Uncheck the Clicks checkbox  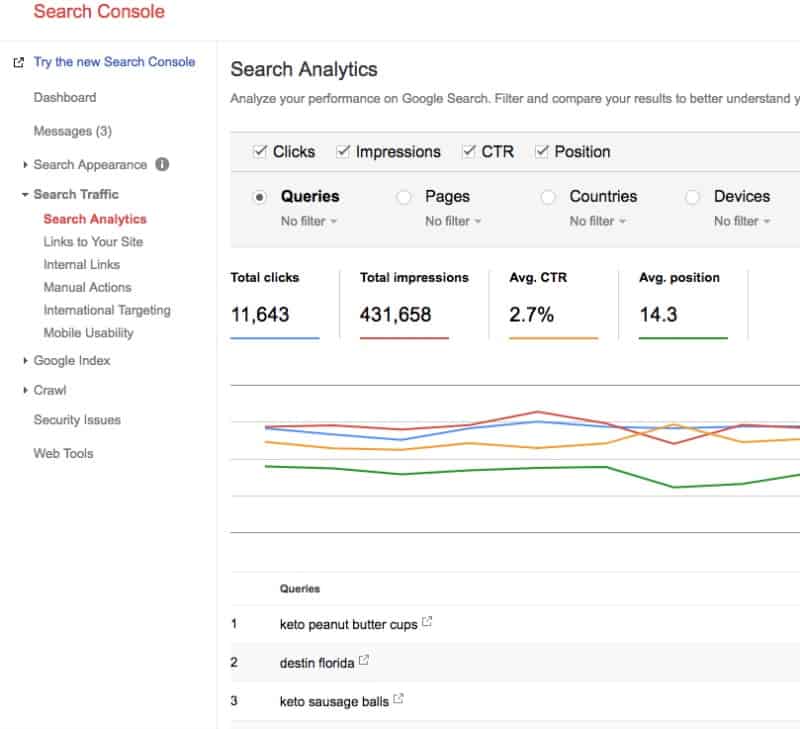coord(260,152)
